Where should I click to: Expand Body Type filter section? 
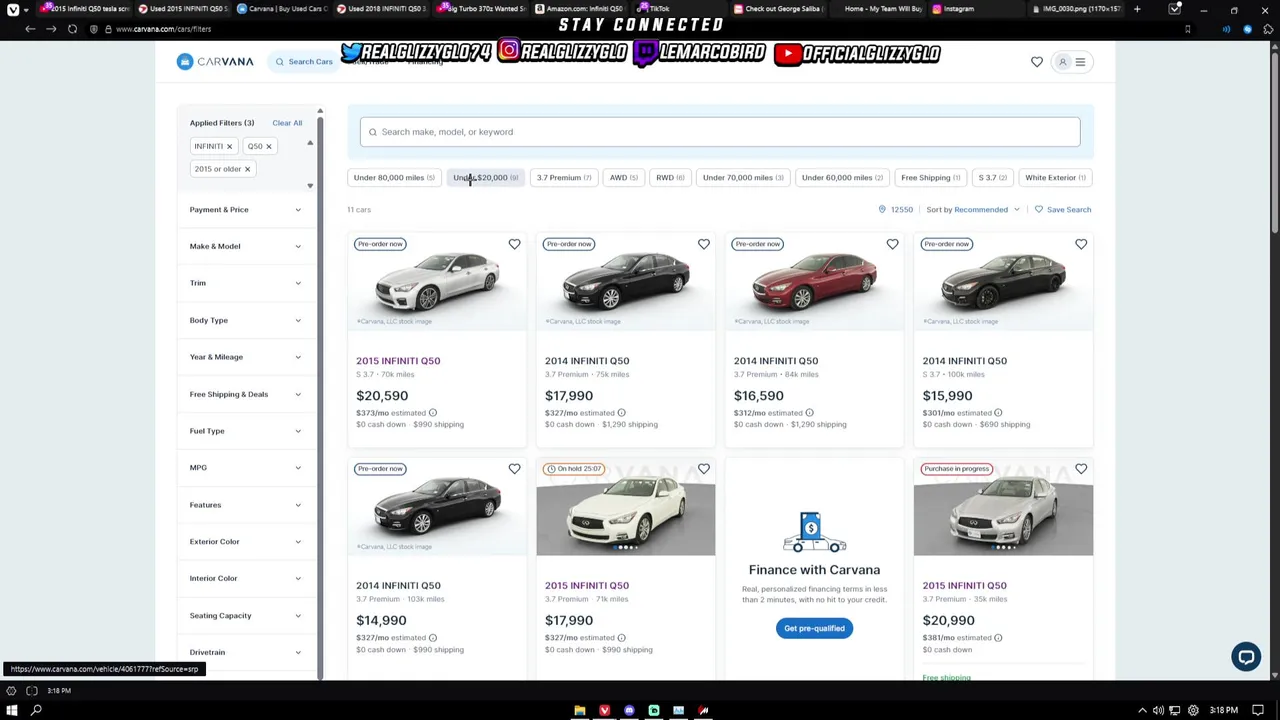point(245,320)
